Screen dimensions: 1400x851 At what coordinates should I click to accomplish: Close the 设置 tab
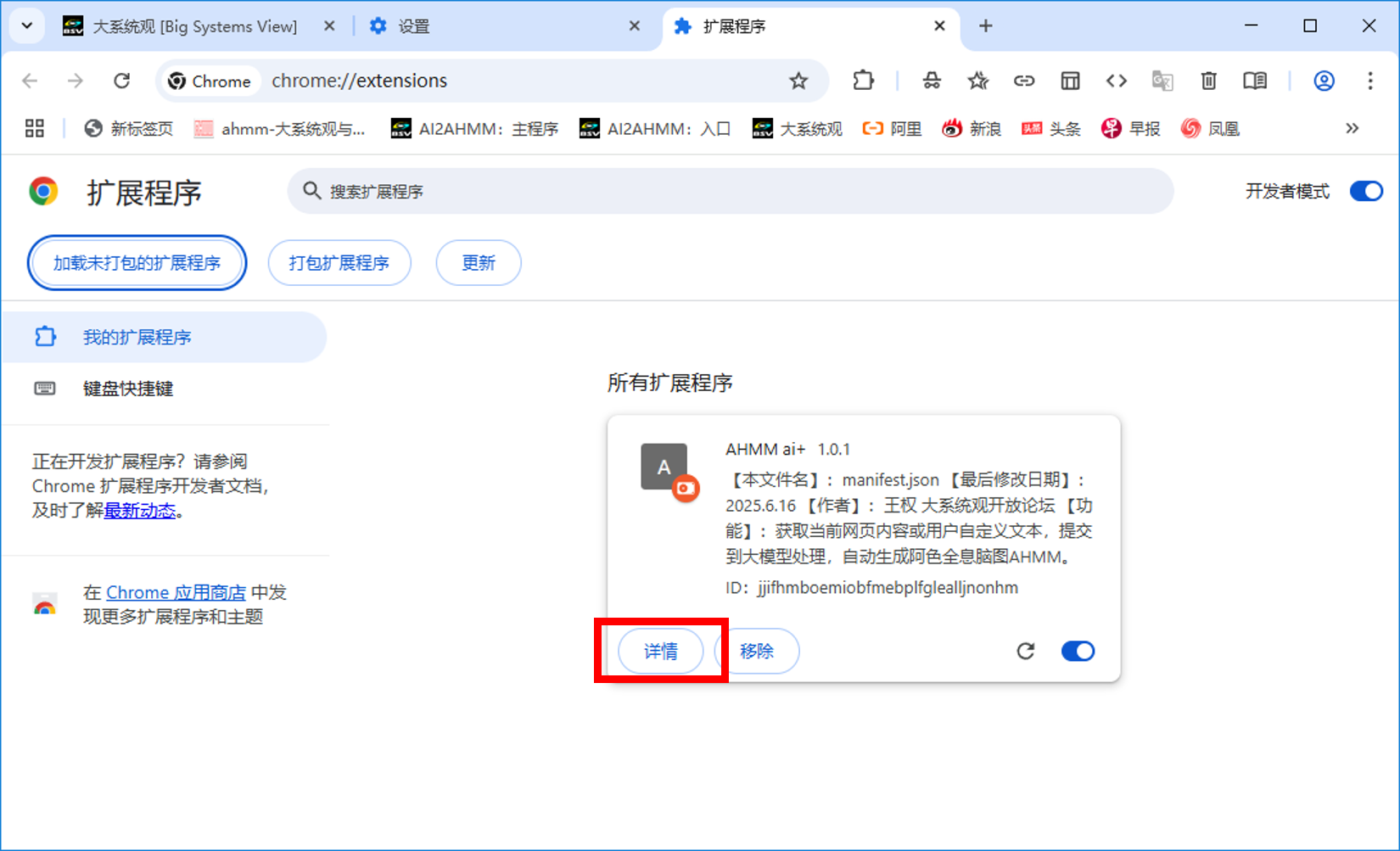click(x=634, y=26)
